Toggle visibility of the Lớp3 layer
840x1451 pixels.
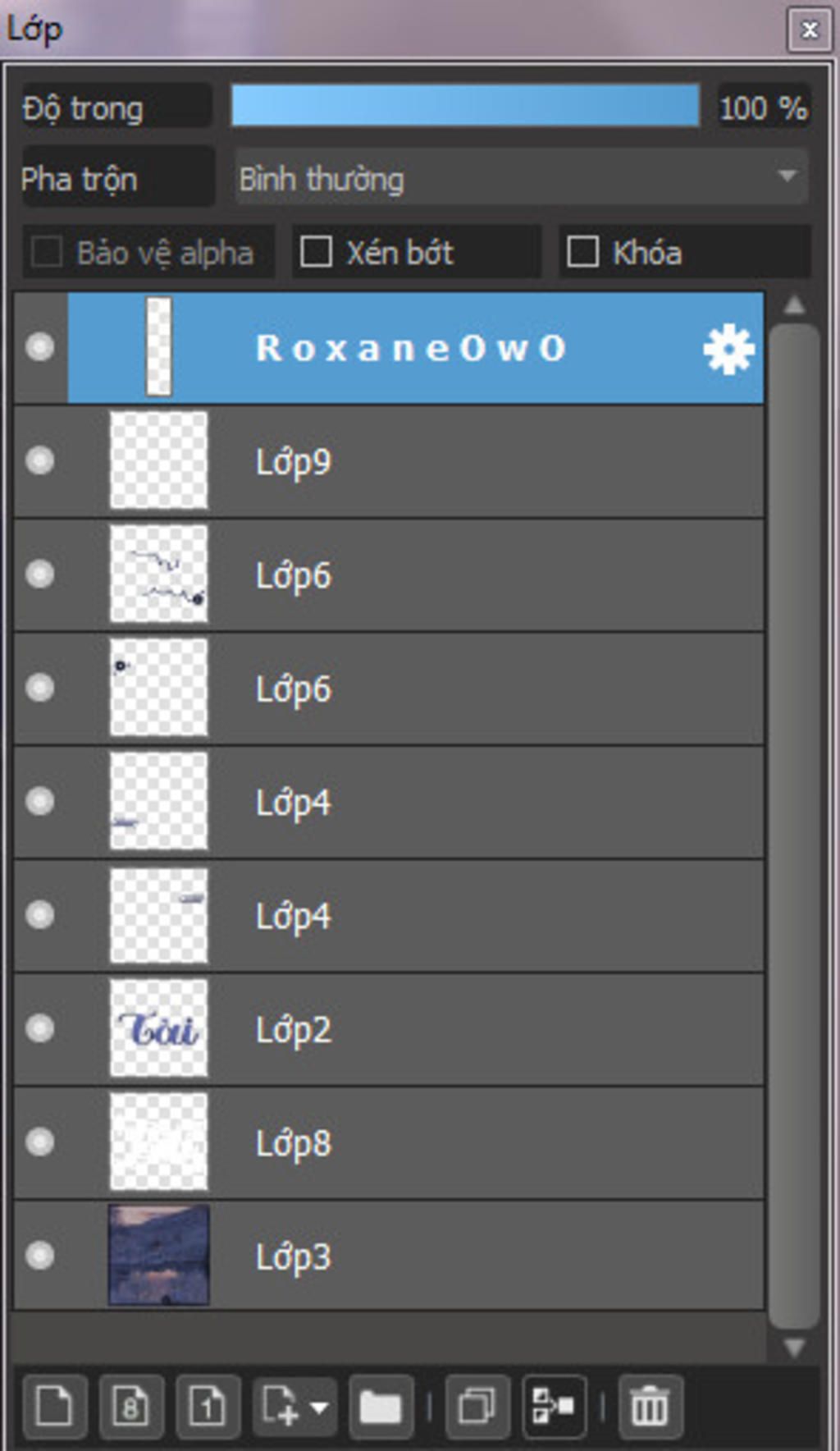(x=39, y=1255)
